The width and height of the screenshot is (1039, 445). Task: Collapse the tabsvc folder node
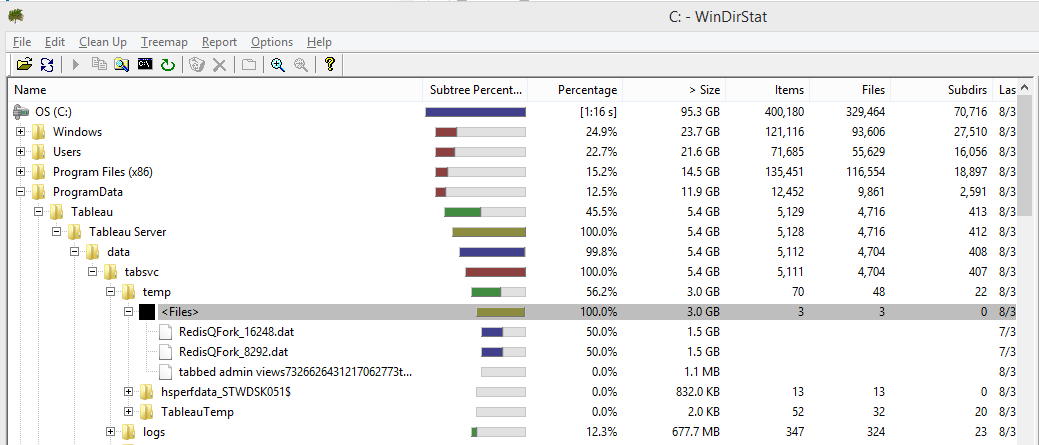[92, 272]
